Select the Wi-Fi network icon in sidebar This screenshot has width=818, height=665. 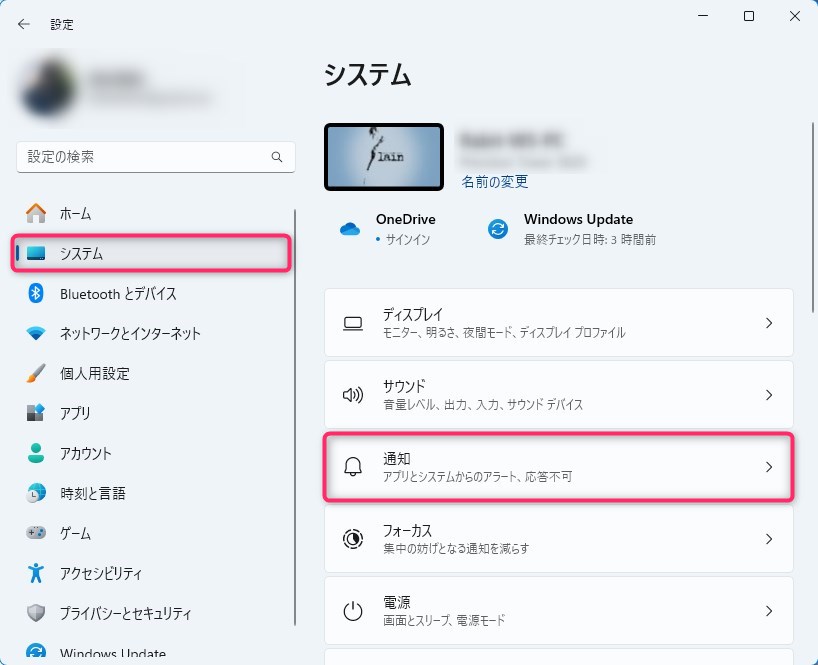pos(36,333)
